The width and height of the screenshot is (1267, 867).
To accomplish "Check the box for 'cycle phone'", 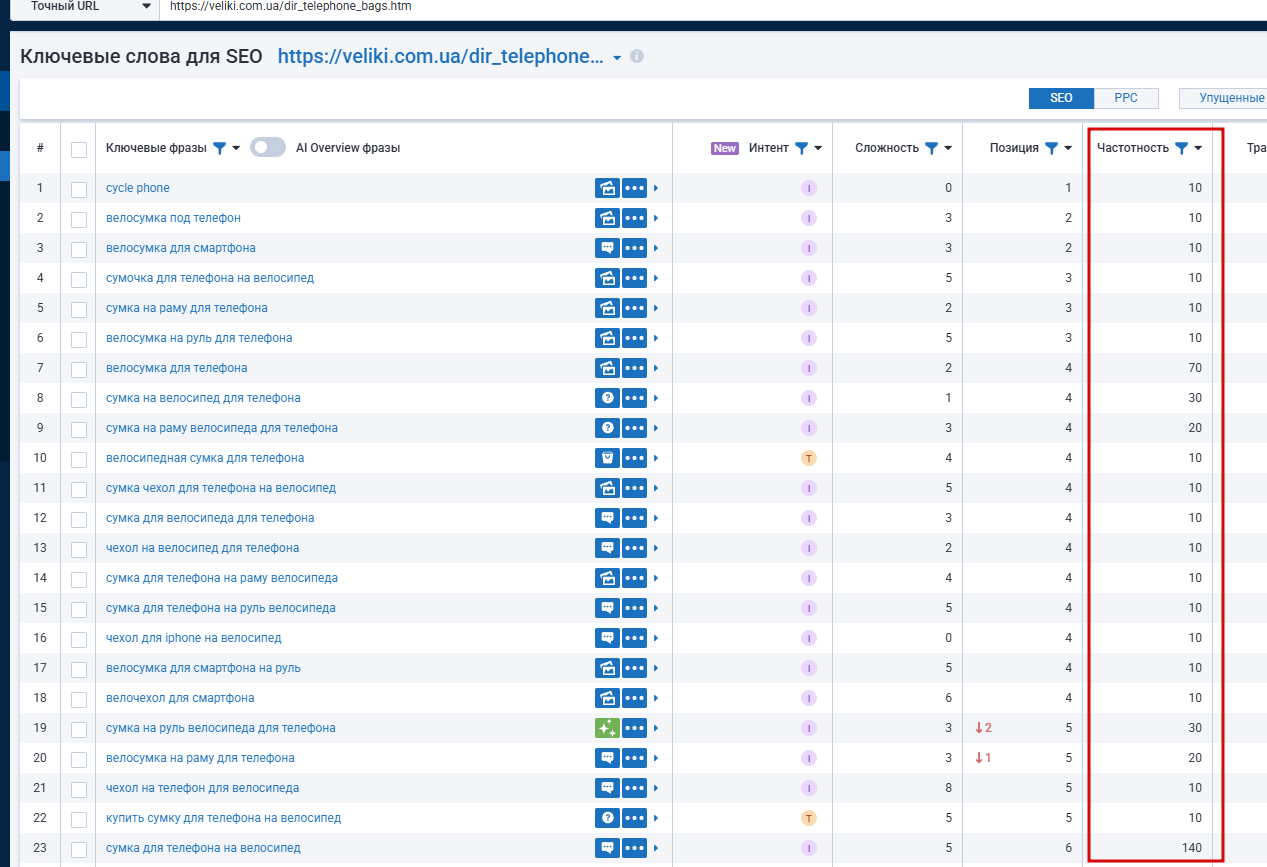I will pos(79,189).
